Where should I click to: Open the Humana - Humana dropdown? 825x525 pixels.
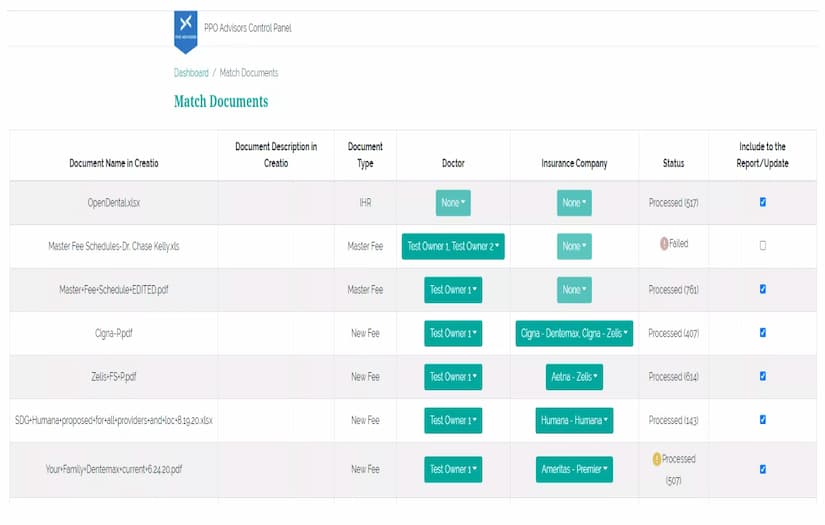[x=574, y=420]
